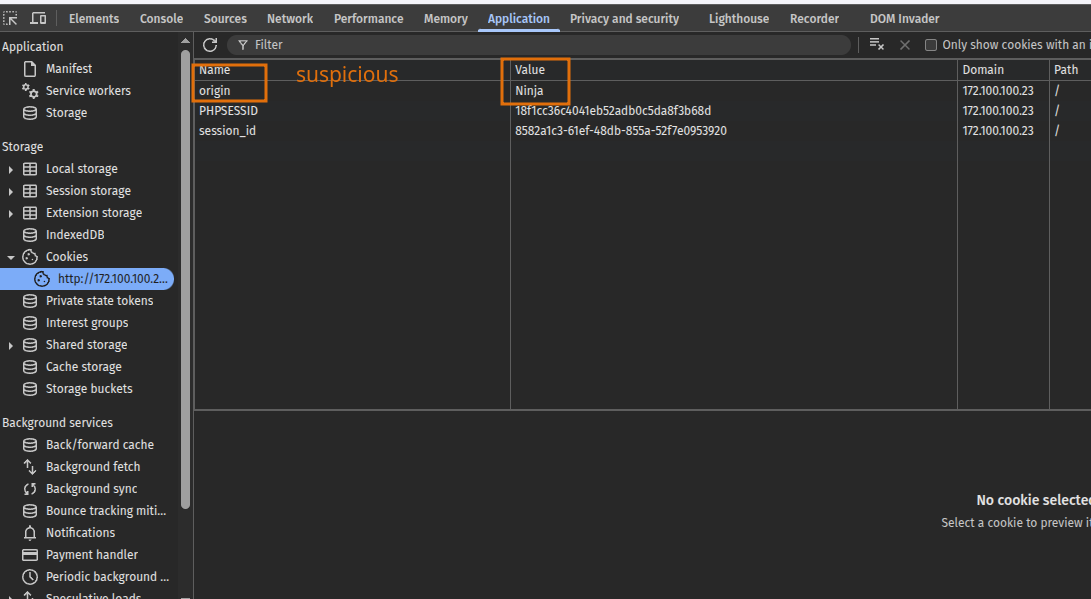Select IndexedDB database item
Screen dimensions: 1091x599
(x=74, y=235)
